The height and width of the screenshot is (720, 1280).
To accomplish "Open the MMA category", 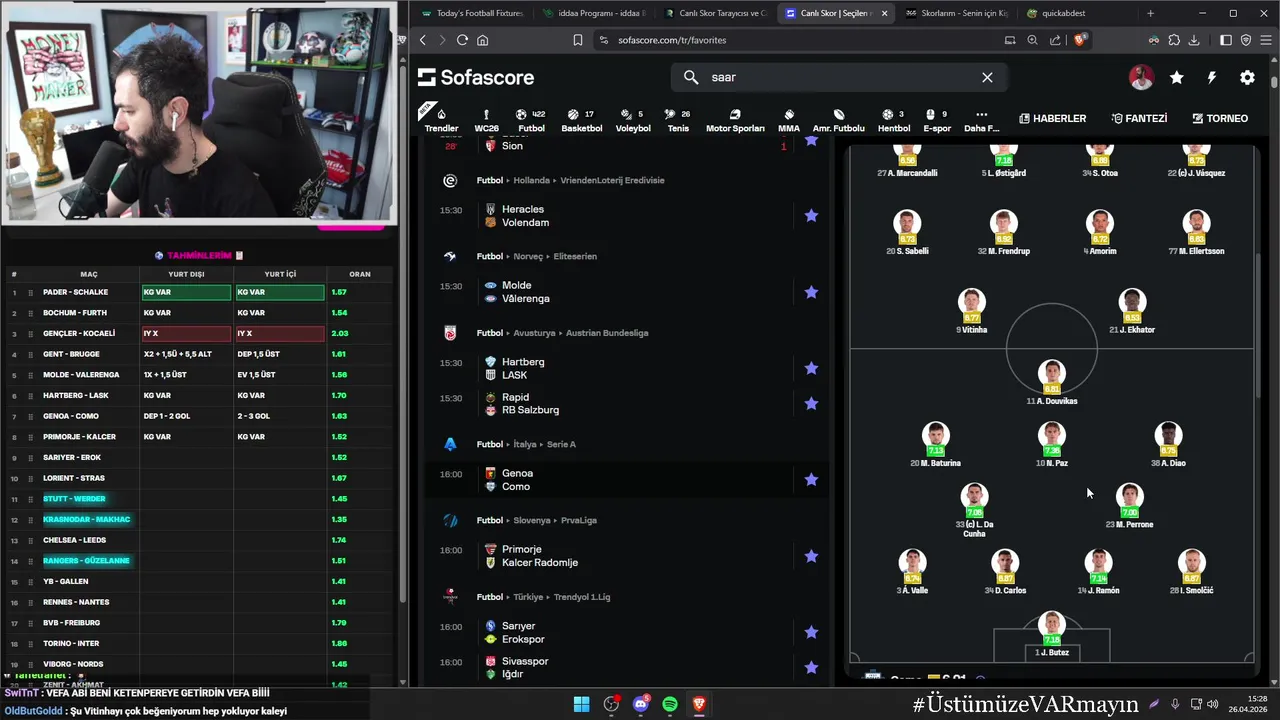I will [x=789, y=120].
